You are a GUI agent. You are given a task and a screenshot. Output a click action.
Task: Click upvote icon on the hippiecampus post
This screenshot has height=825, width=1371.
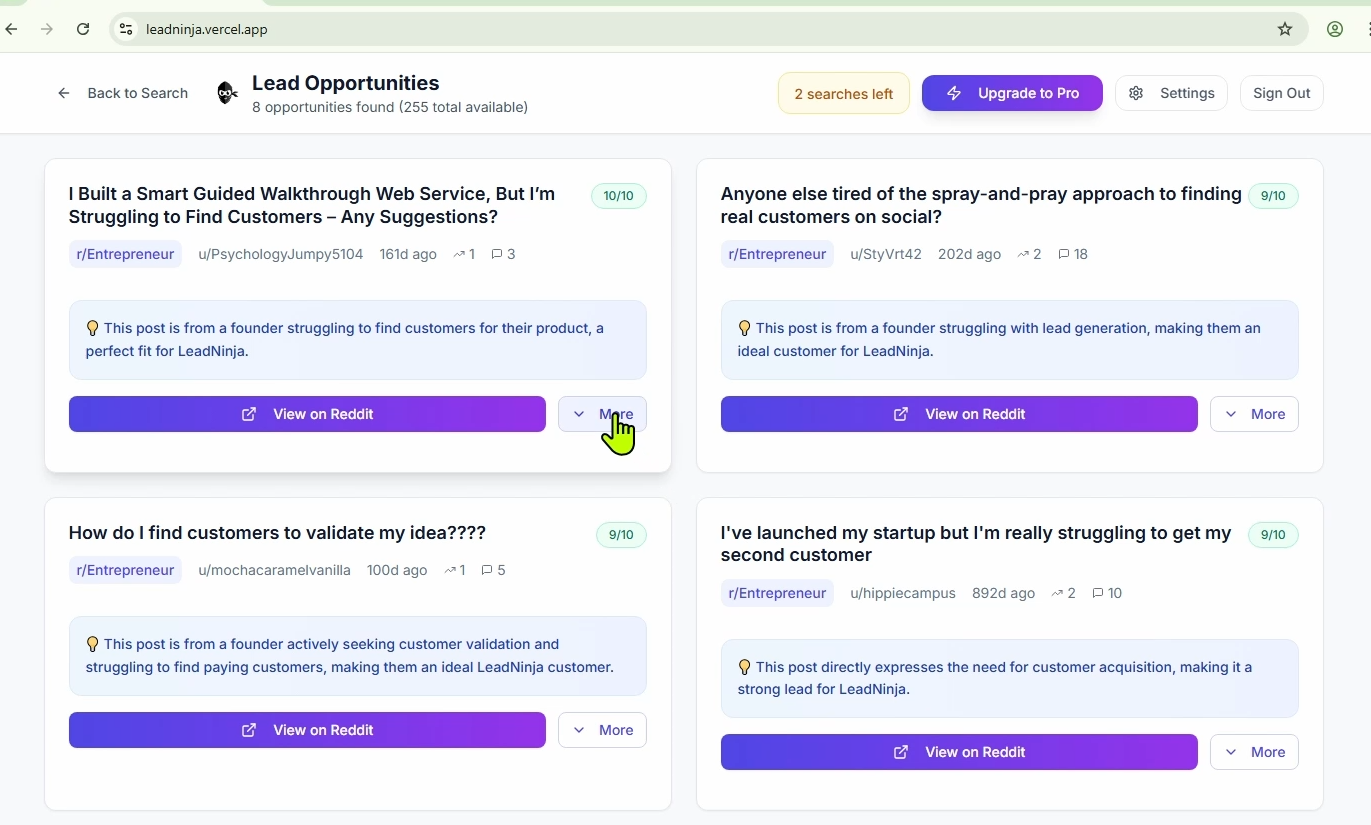(1057, 593)
